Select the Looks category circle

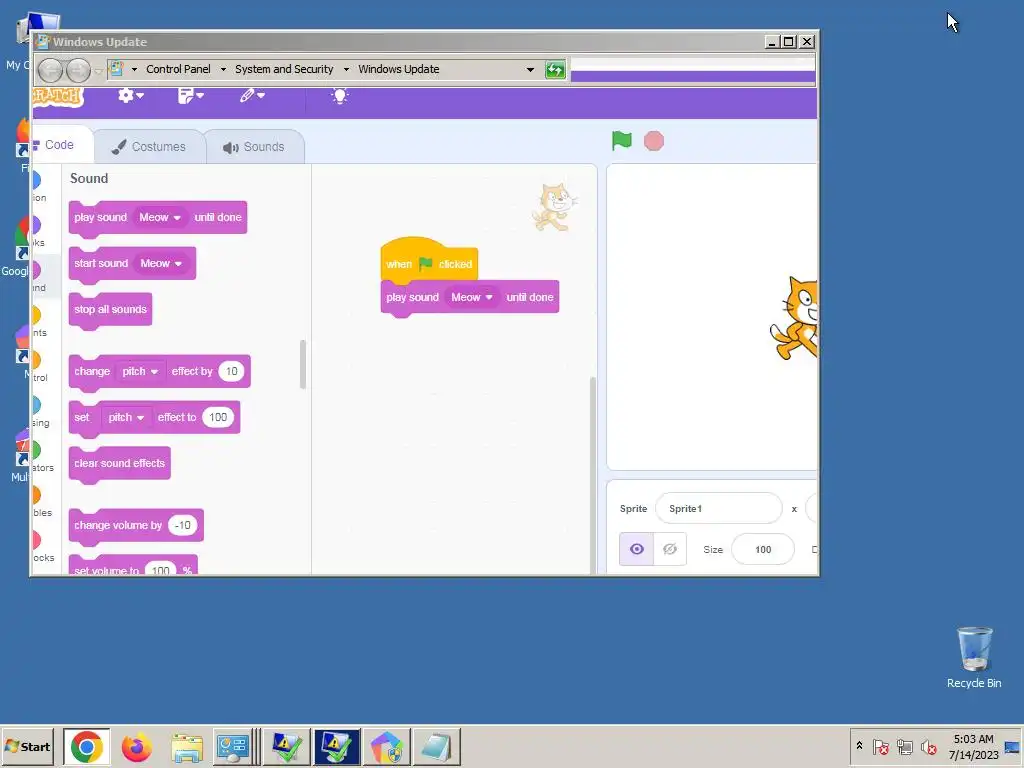36,225
